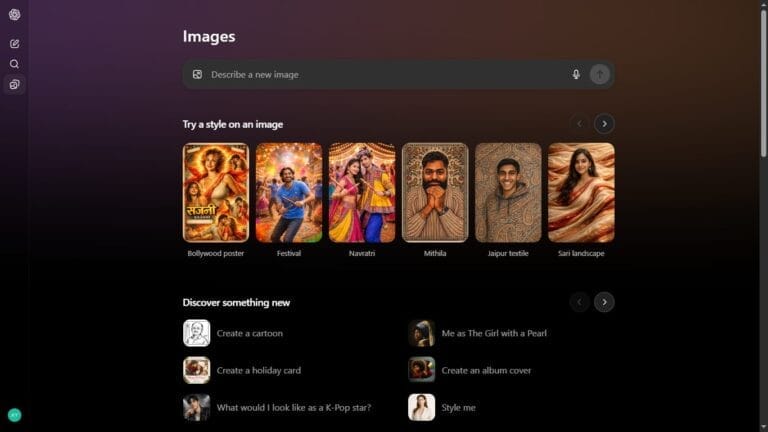Pick the Navratri style card
The height and width of the screenshot is (432, 768).
tap(362, 192)
